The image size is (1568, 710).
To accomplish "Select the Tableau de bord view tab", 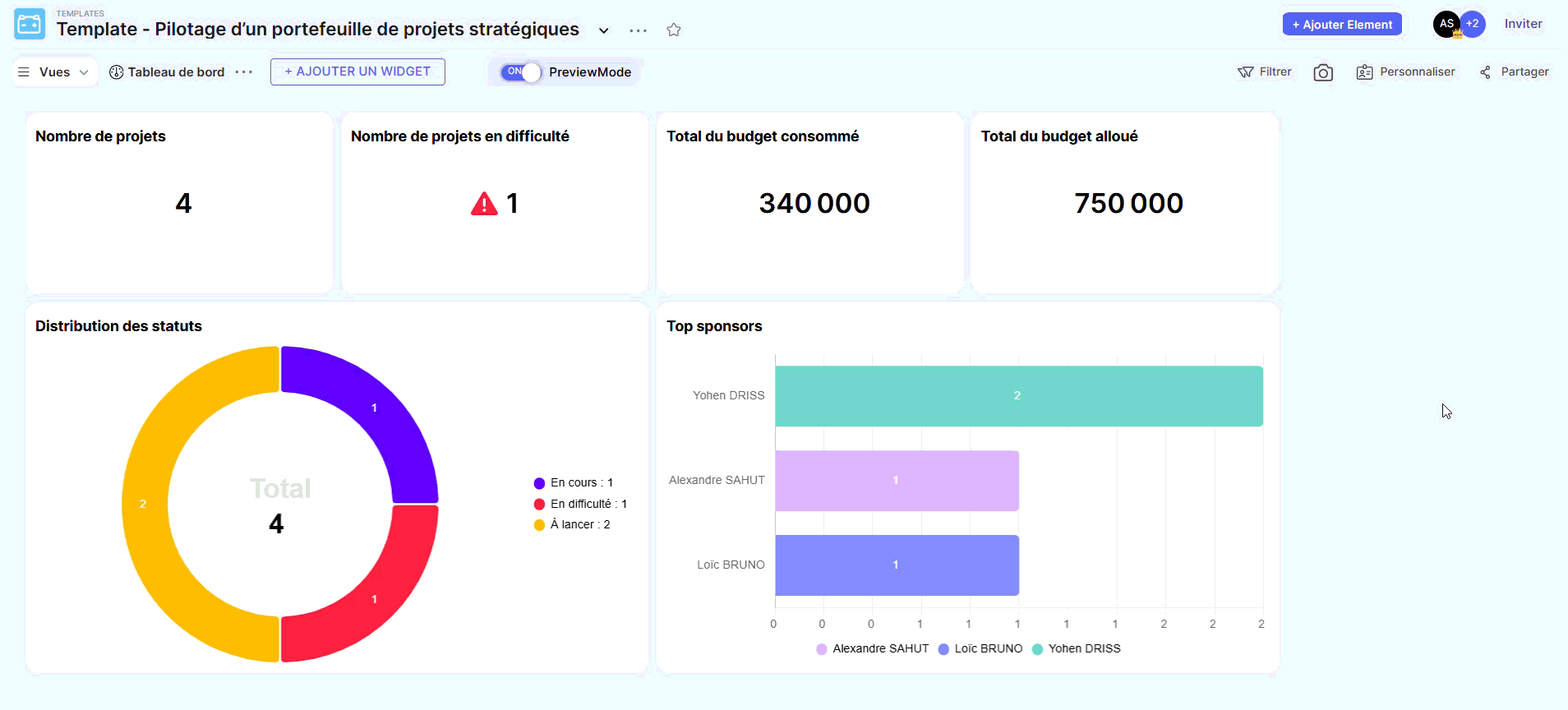I will (x=168, y=72).
